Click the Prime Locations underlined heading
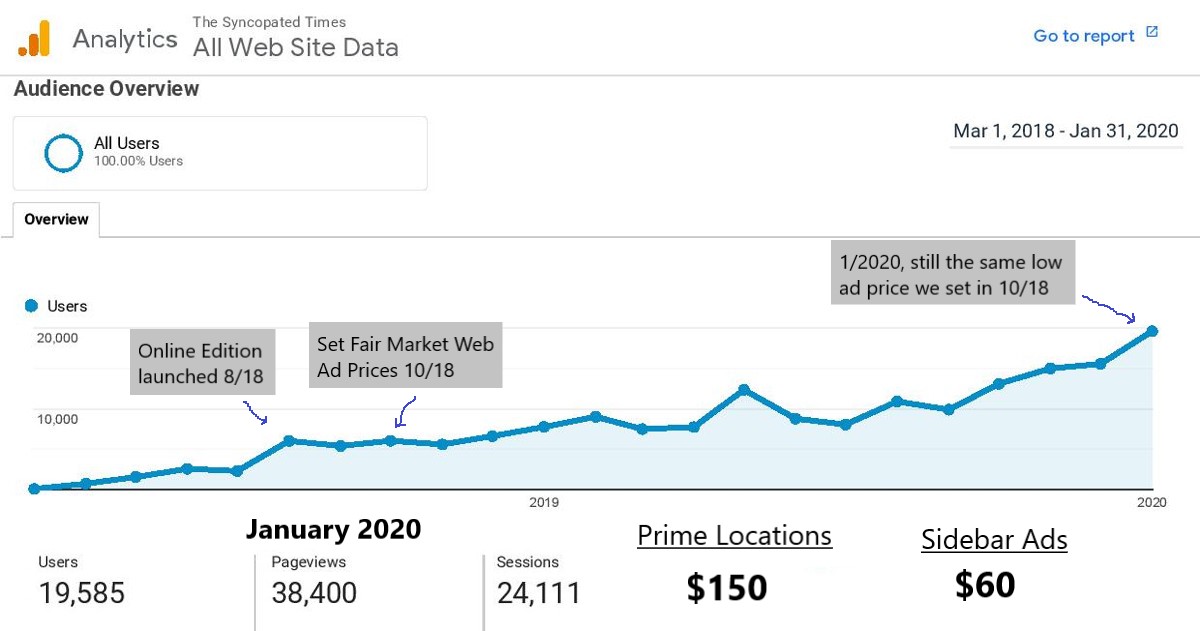Viewport: 1200px width, 631px height. 735,536
